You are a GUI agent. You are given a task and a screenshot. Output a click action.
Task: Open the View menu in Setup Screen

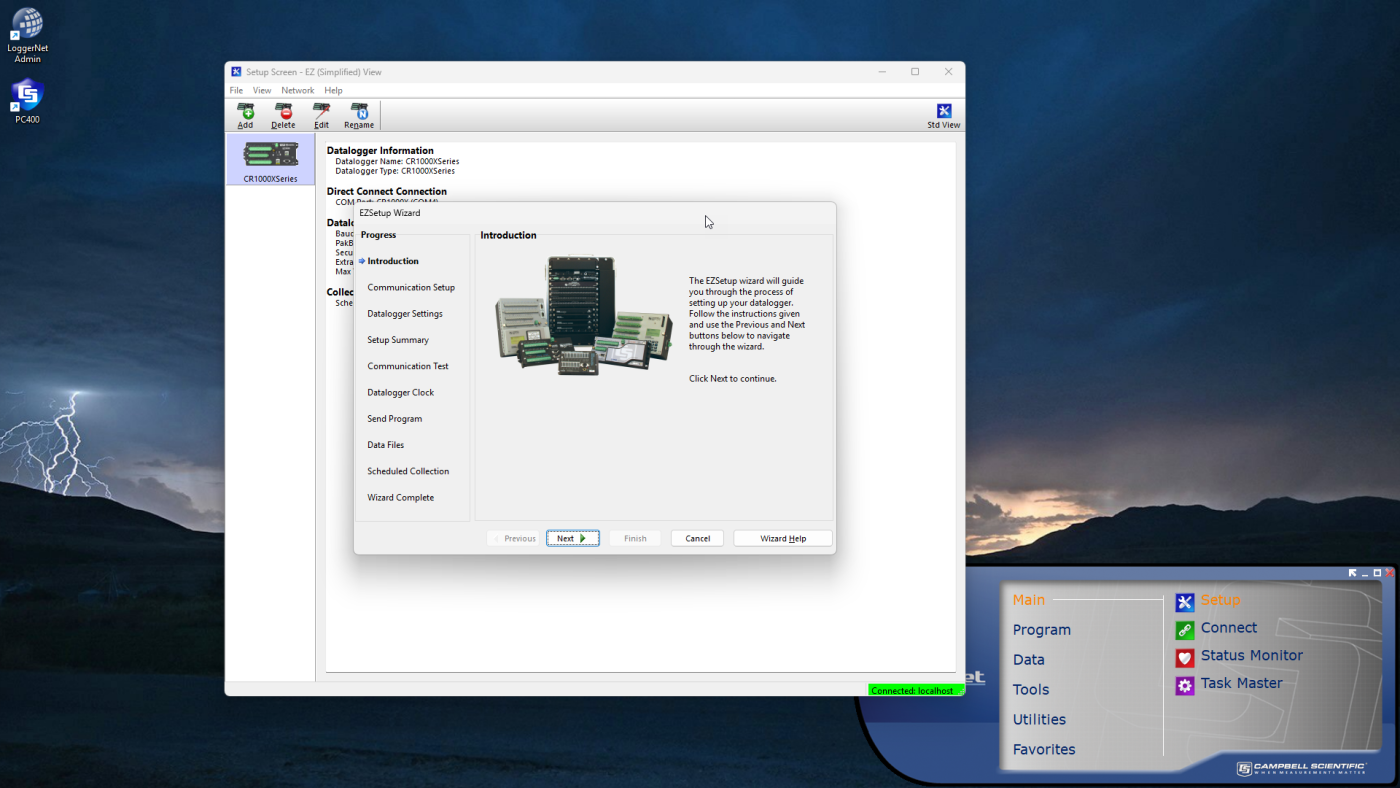click(262, 90)
